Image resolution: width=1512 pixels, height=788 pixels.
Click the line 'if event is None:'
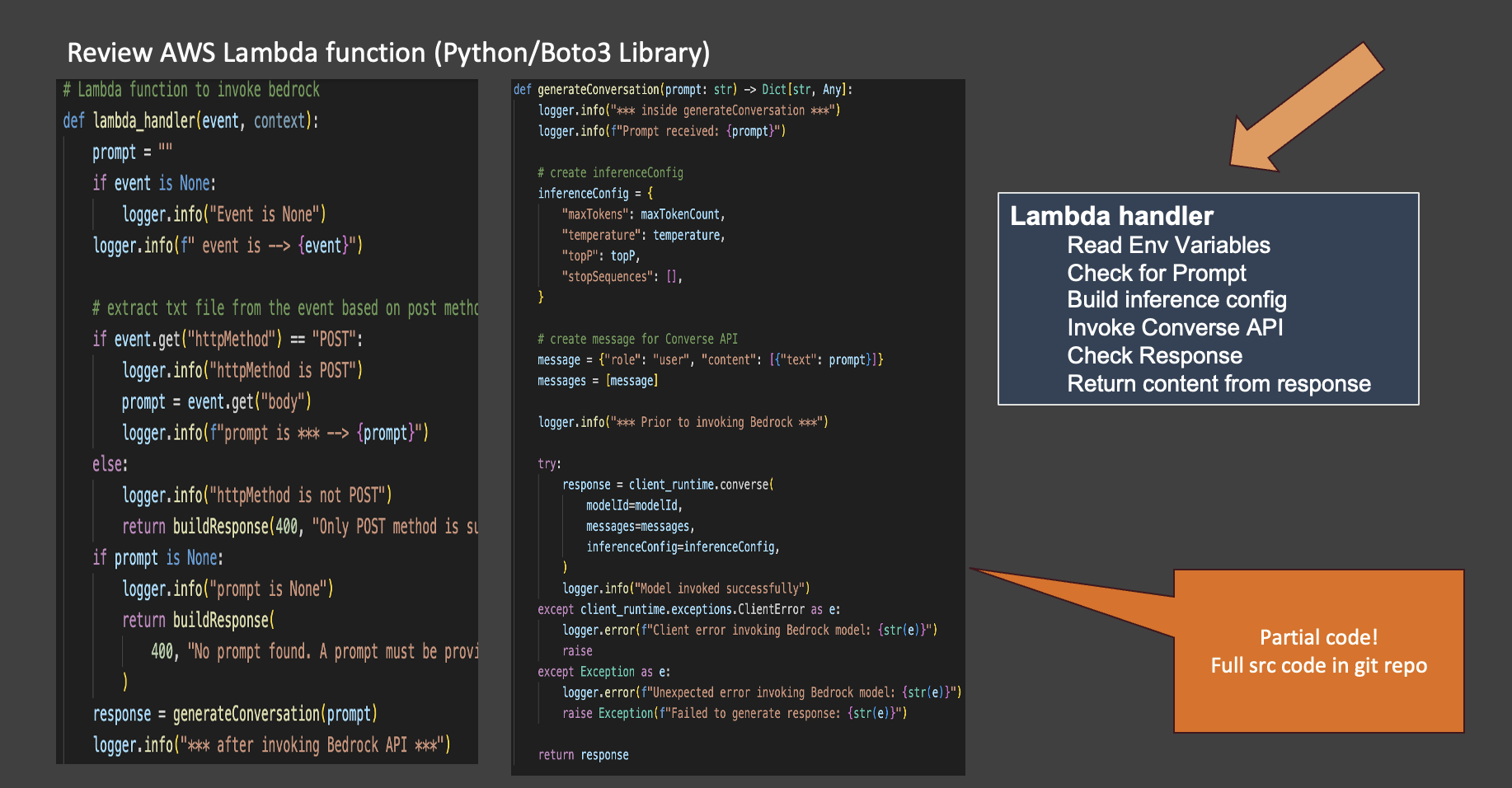pos(154,183)
